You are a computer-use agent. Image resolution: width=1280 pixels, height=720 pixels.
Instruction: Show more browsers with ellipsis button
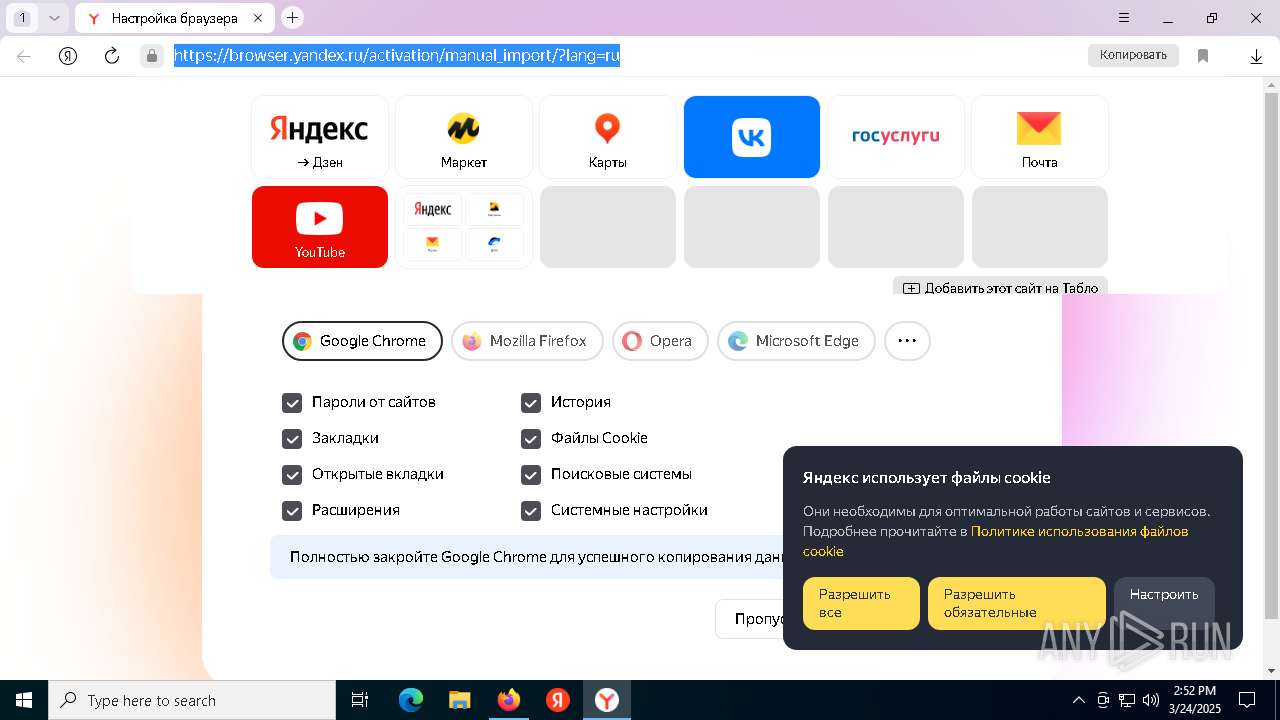(x=907, y=341)
